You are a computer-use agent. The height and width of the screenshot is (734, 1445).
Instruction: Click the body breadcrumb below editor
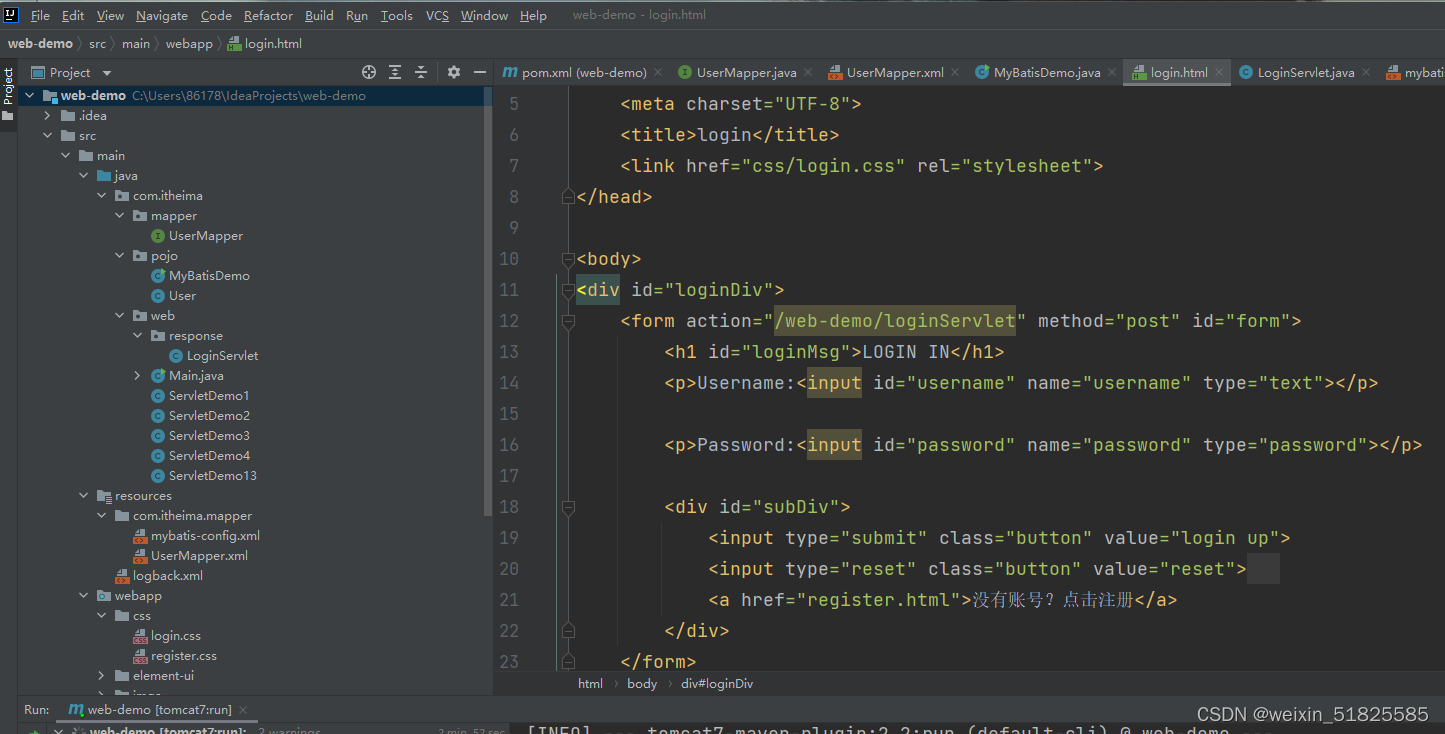pos(642,683)
